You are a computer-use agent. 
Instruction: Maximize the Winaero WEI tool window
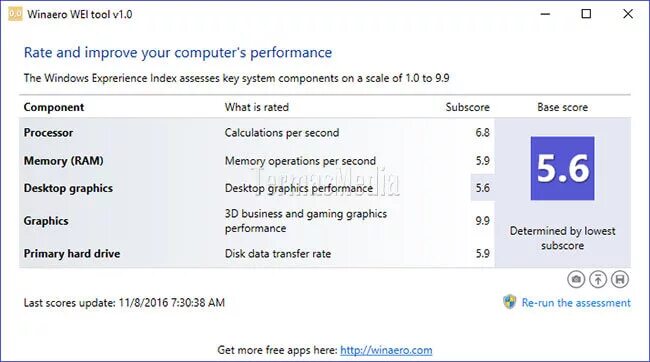point(586,14)
